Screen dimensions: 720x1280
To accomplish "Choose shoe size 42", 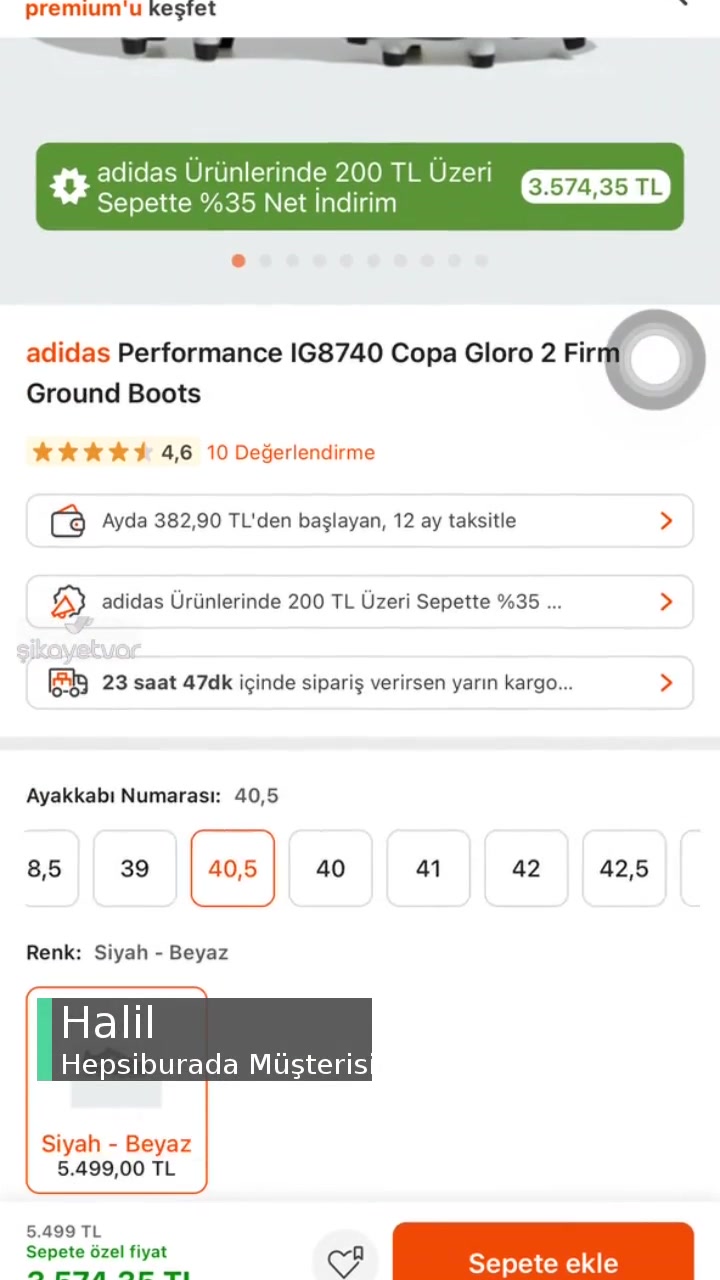I will (x=526, y=868).
